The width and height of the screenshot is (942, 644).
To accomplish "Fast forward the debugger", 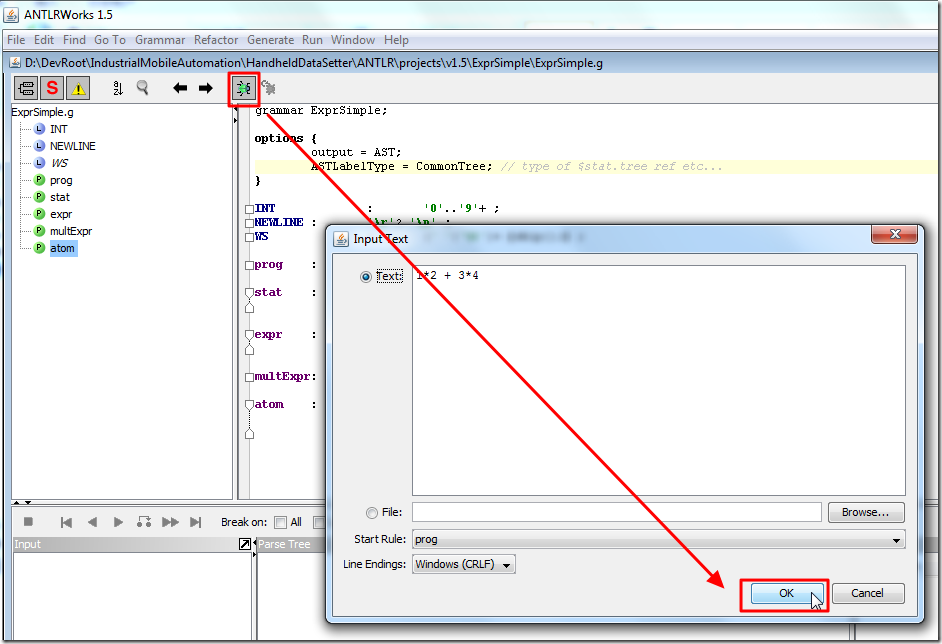I will 170,522.
